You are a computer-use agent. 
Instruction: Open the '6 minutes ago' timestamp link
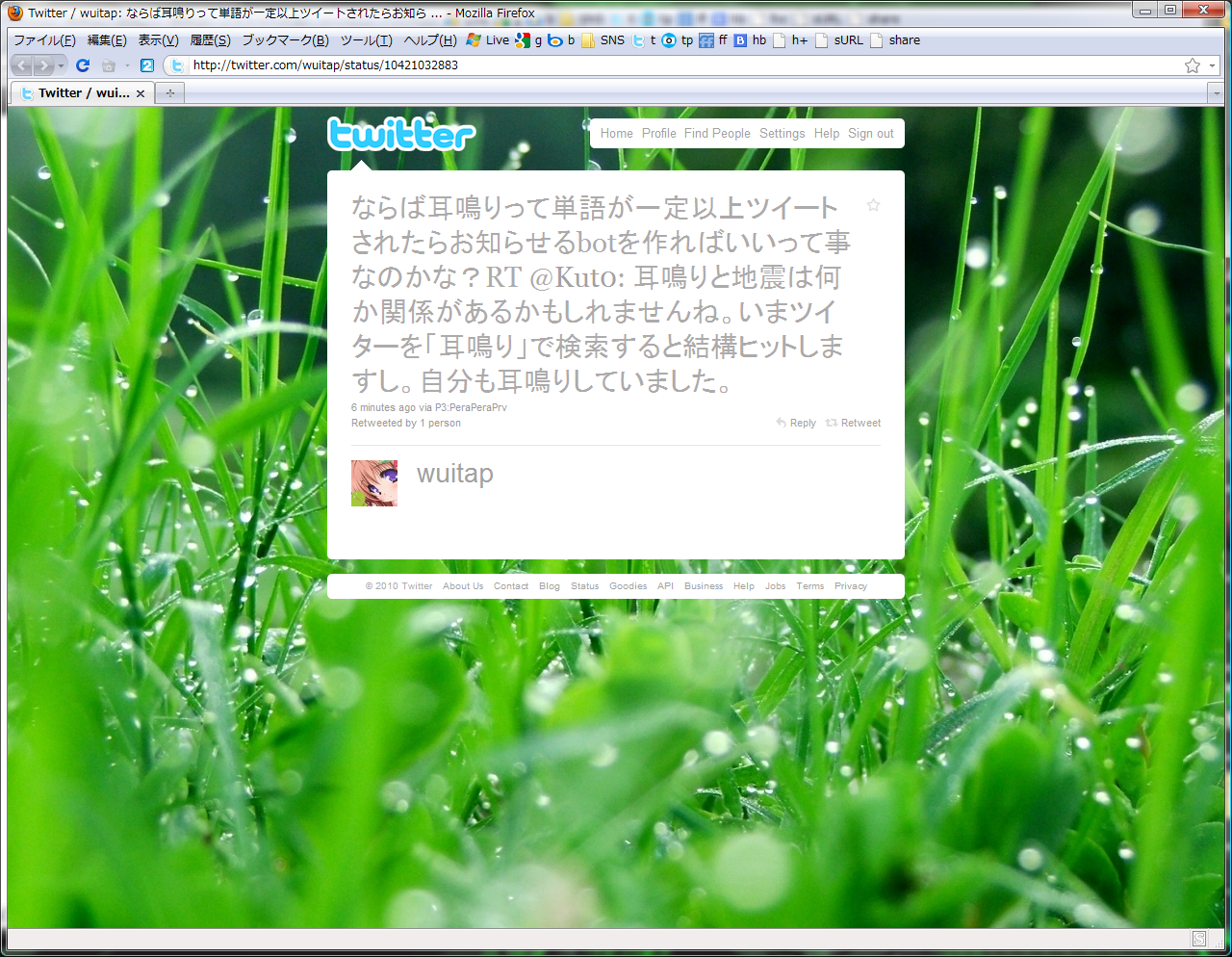point(383,408)
